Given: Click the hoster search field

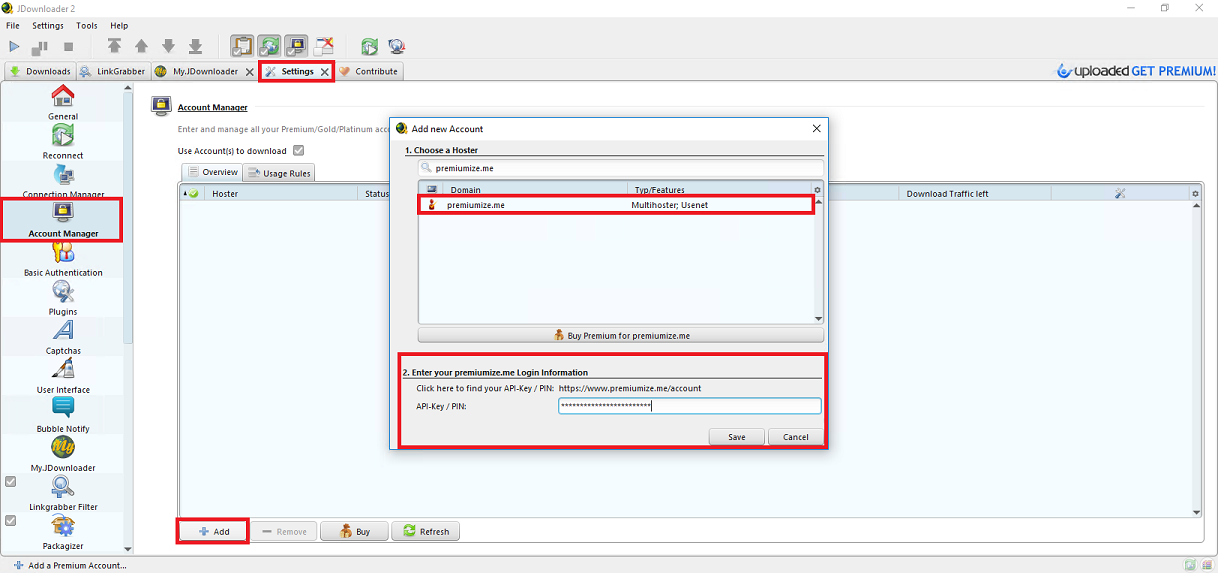Looking at the screenshot, I should pyautogui.click(x=621, y=168).
